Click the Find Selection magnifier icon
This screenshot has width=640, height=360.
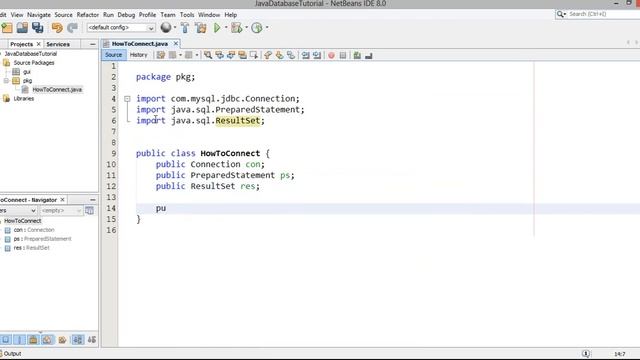(208, 55)
